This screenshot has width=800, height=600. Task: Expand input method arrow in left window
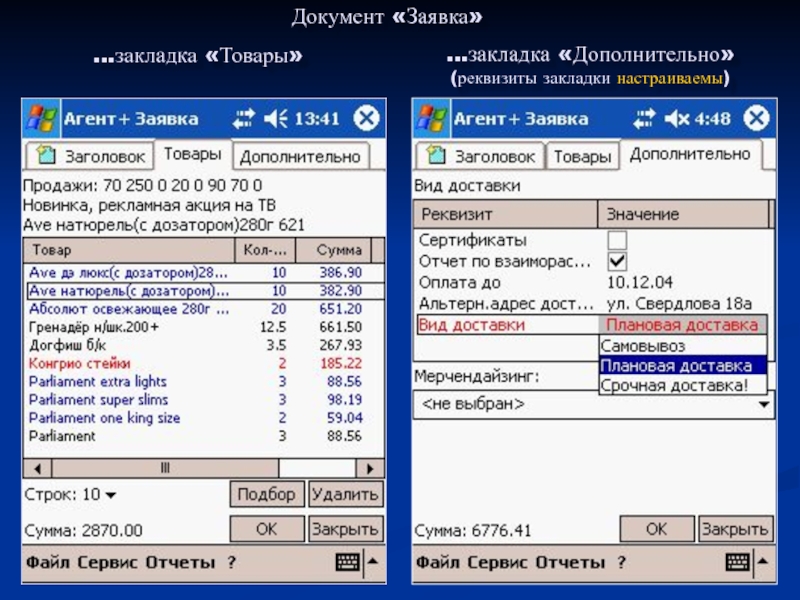click(x=373, y=562)
